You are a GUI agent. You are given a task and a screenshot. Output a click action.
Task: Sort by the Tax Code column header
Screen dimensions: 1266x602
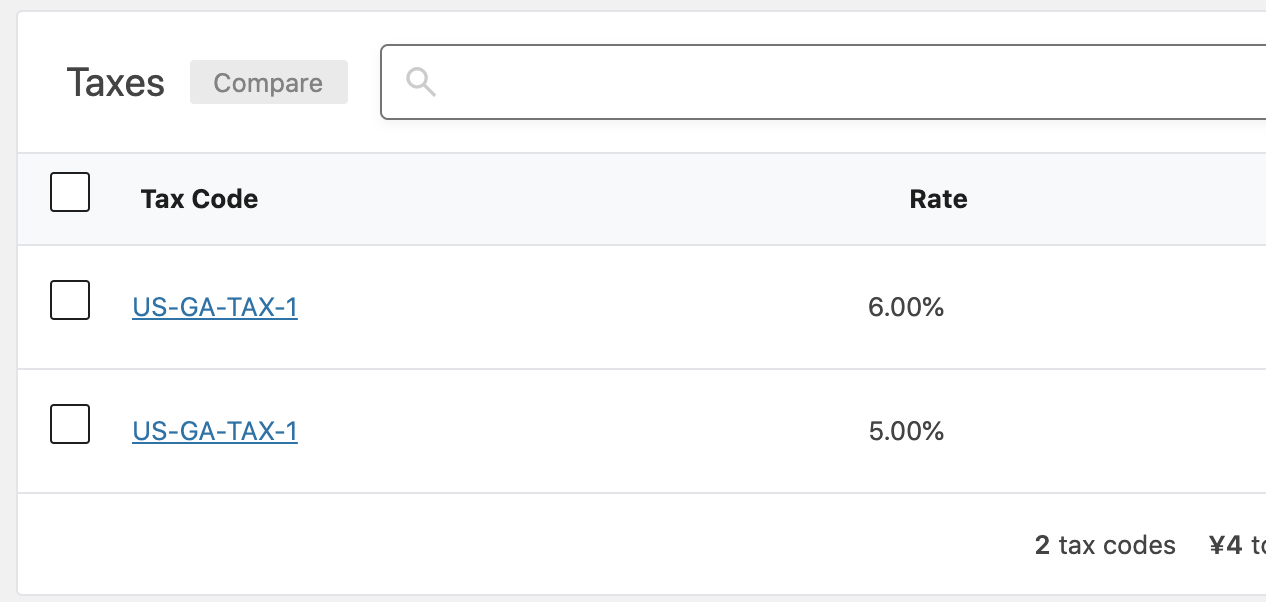[x=199, y=199]
